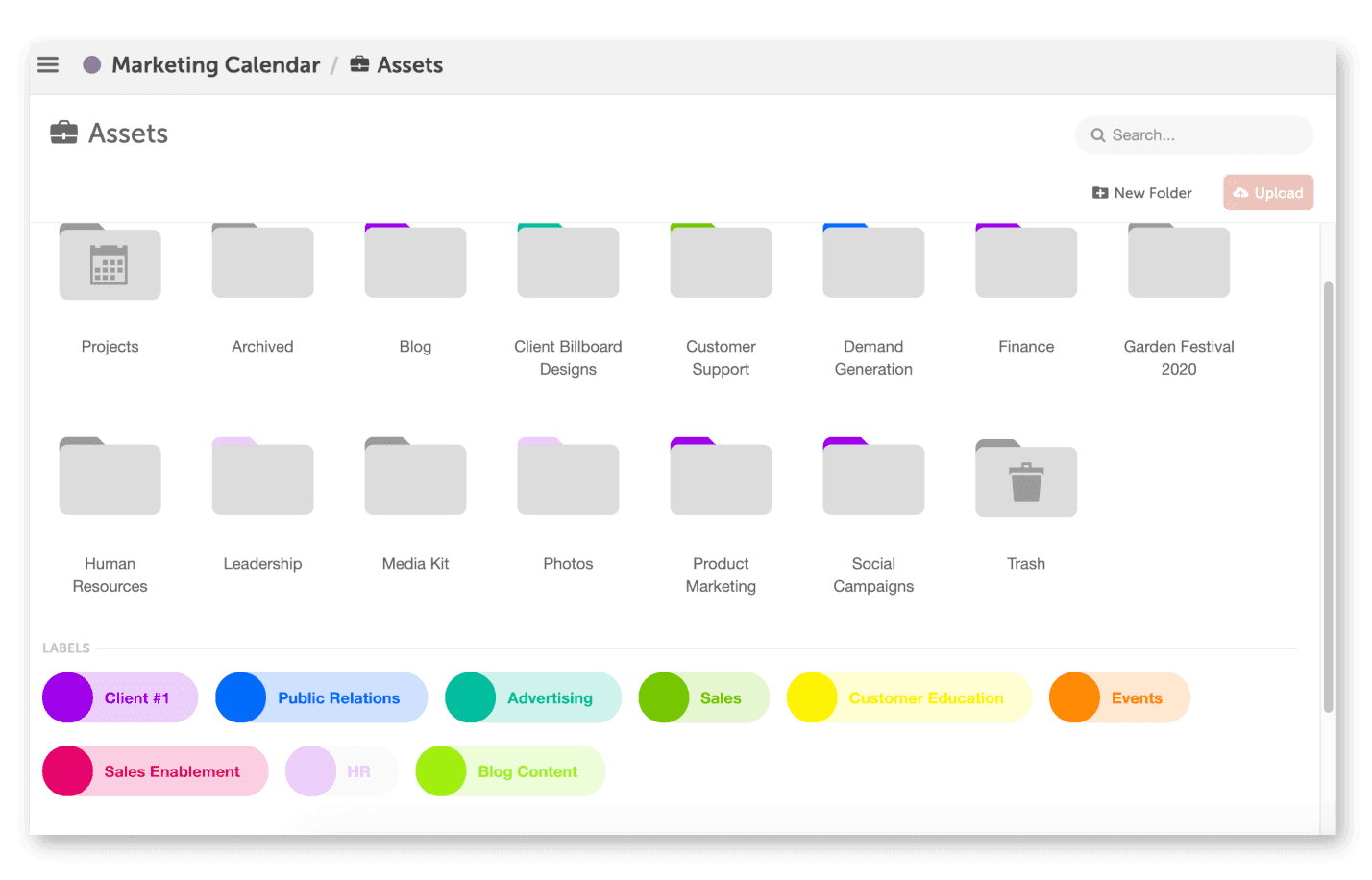
Task: Select the Public Relations label
Action: pyautogui.click(x=321, y=697)
